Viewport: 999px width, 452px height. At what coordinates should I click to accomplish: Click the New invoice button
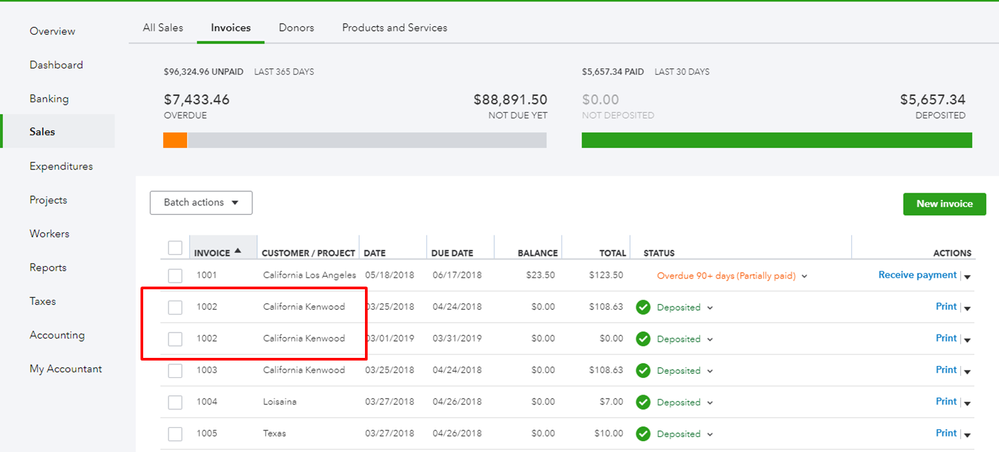click(x=944, y=204)
